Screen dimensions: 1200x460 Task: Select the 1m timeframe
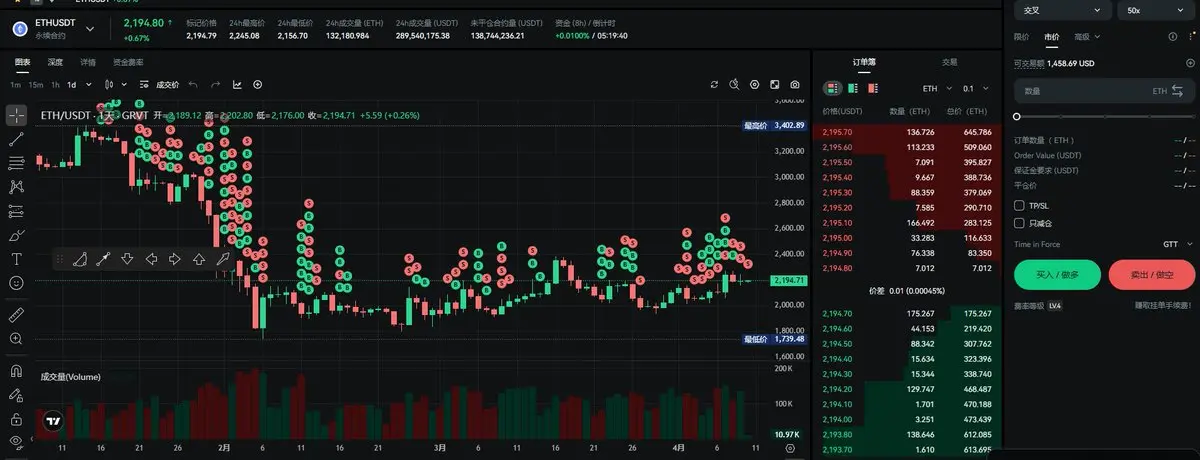(15, 85)
